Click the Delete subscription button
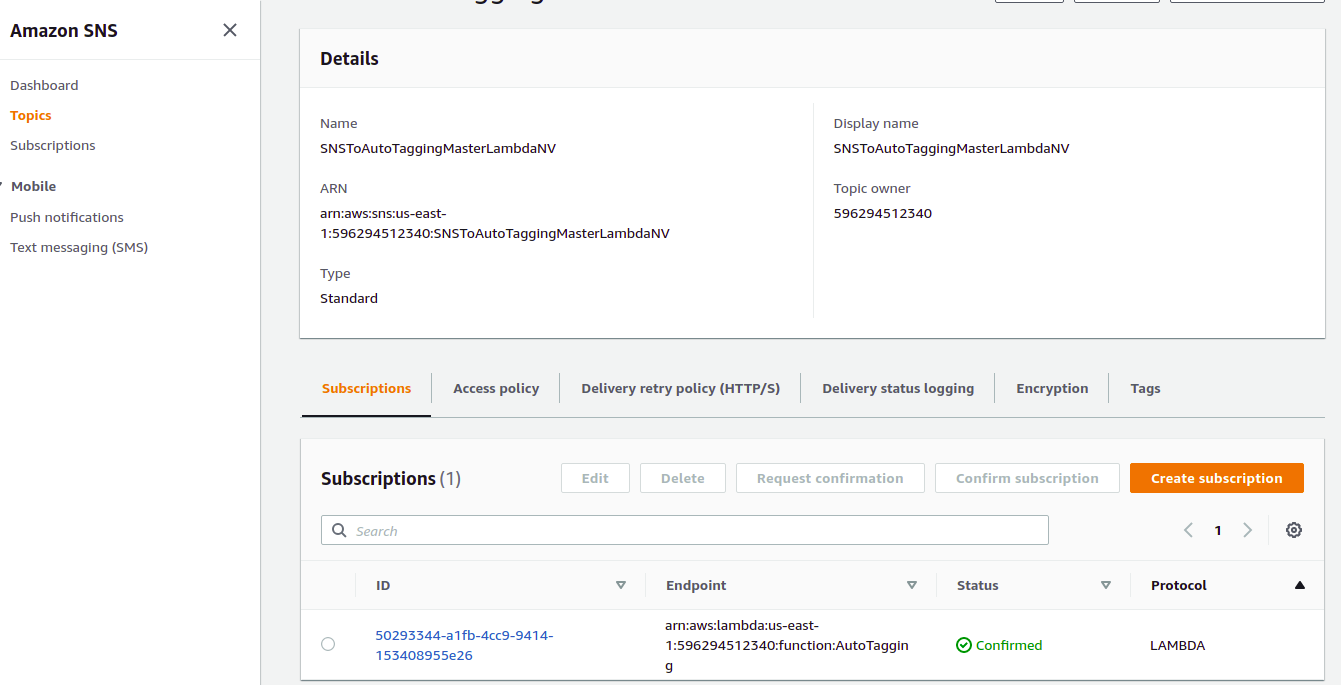 pyautogui.click(x=683, y=478)
